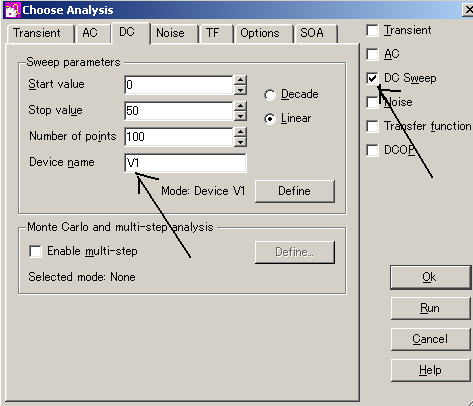Enable the Transient analysis checkbox

pyautogui.click(x=372, y=31)
